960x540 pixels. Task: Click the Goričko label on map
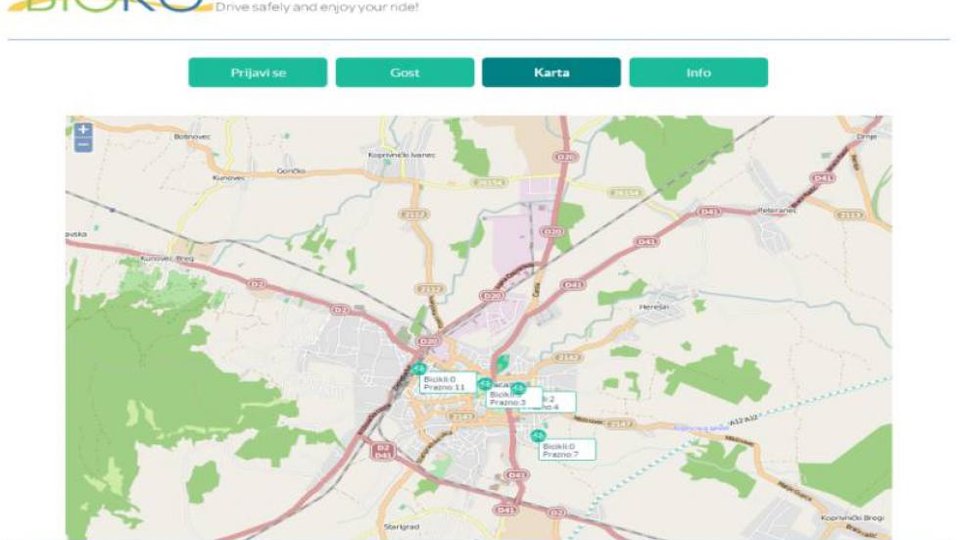291,171
